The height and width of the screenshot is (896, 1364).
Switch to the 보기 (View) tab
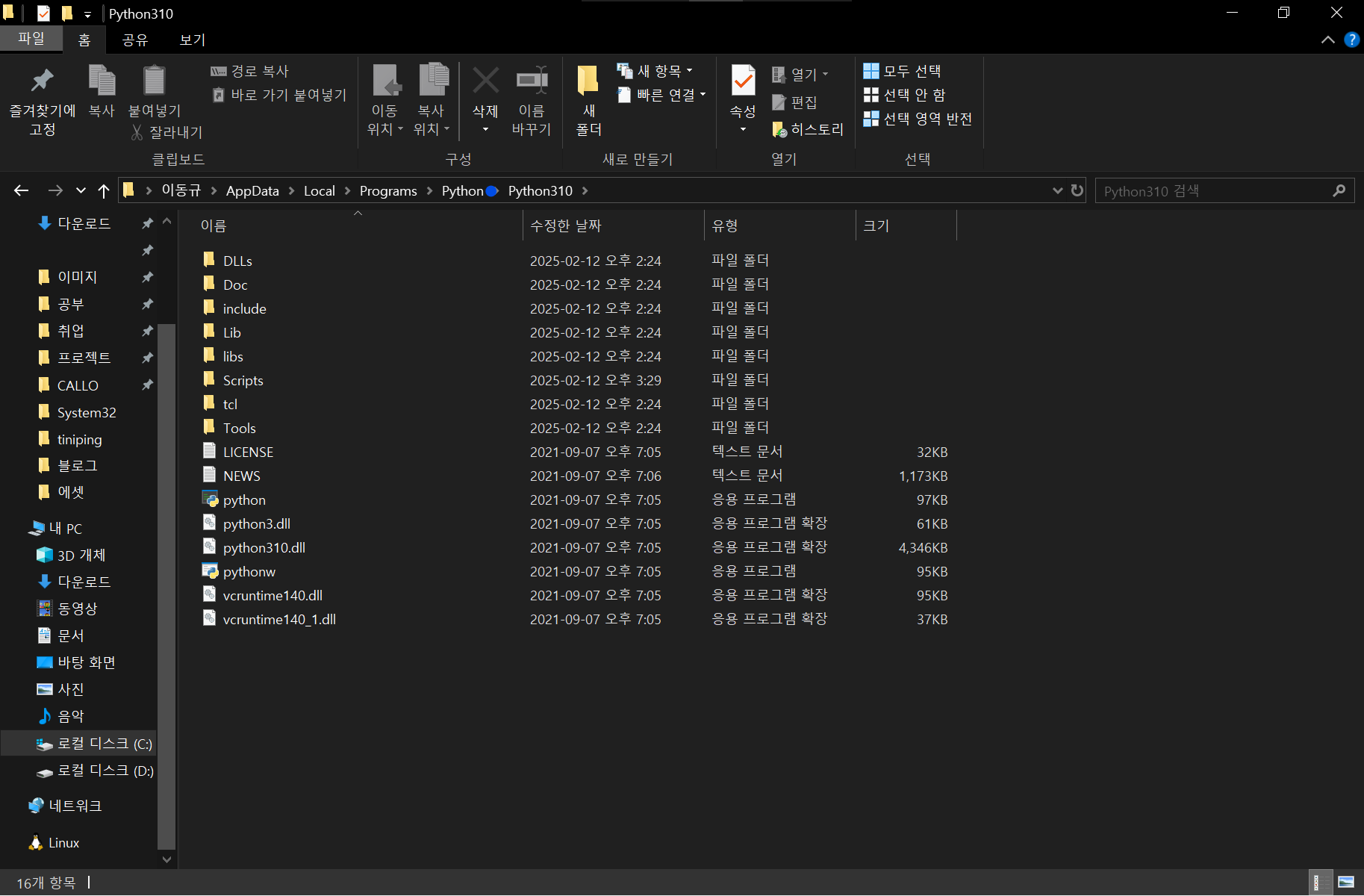point(193,40)
